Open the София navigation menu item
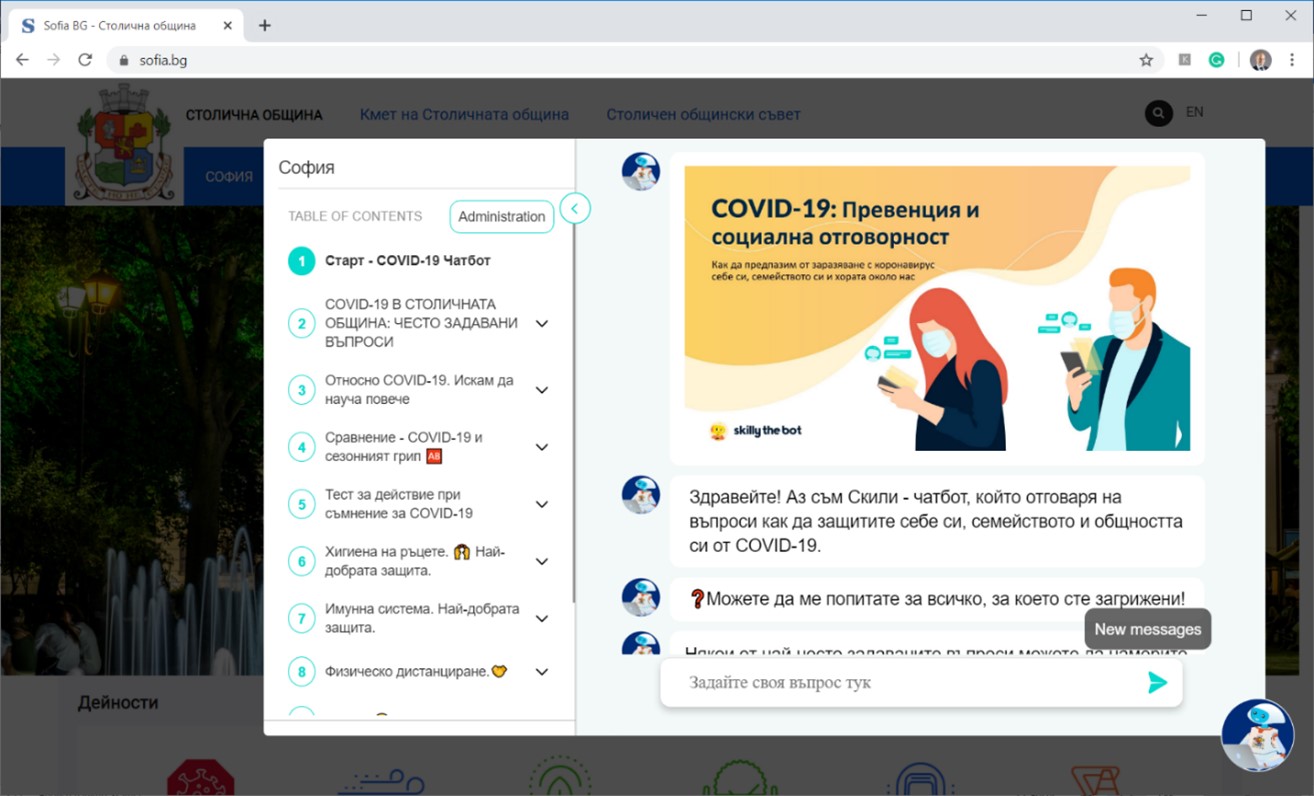 (x=229, y=176)
